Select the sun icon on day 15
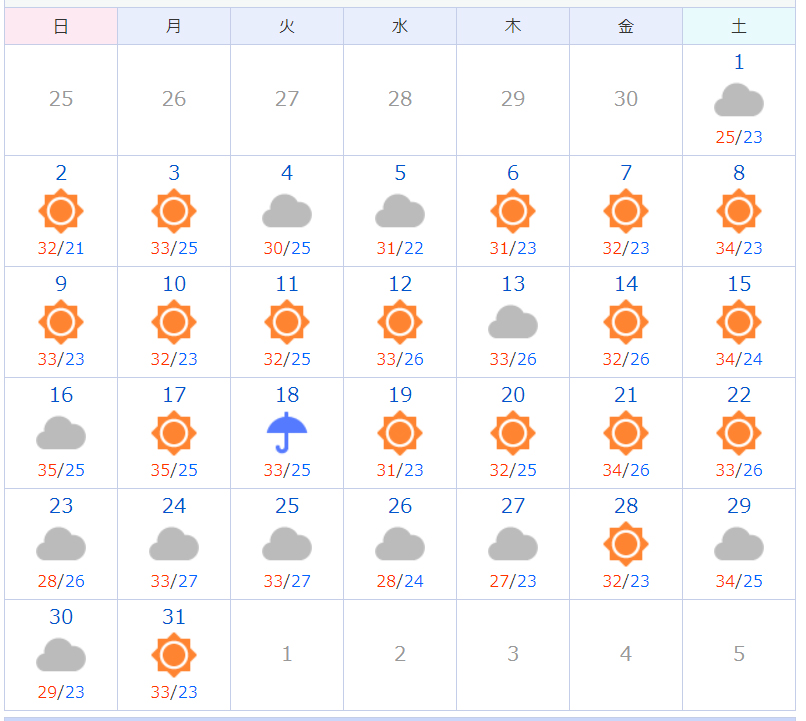This screenshot has height=721, width=806. tap(739, 322)
